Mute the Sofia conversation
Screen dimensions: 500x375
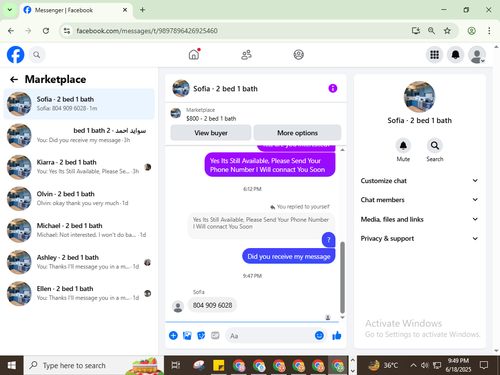click(403, 146)
